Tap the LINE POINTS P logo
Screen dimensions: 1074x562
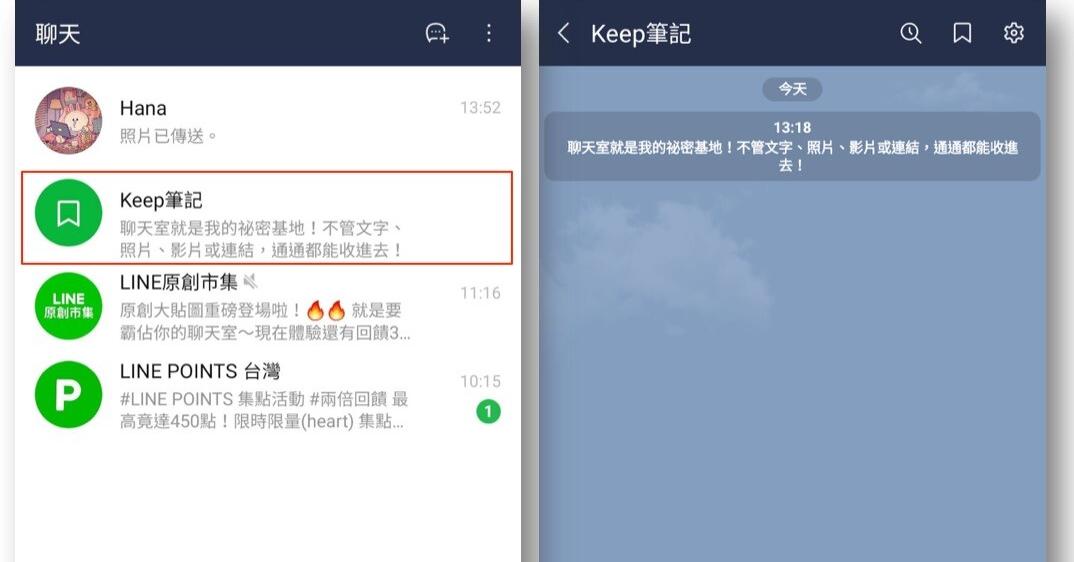click(68, 395)
